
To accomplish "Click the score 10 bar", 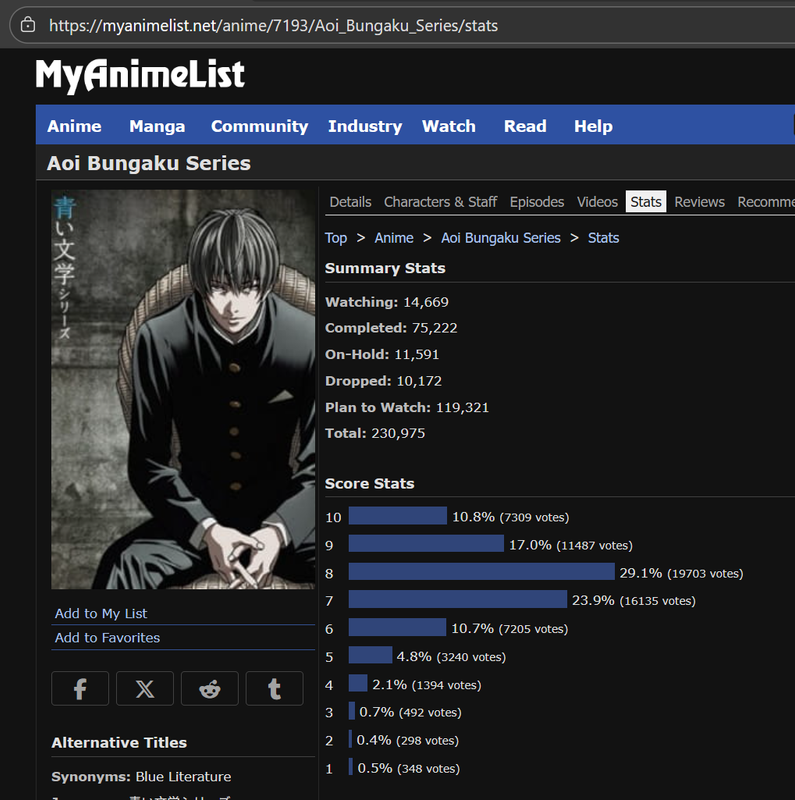I will pyautogui.click(x=398, y=516).
